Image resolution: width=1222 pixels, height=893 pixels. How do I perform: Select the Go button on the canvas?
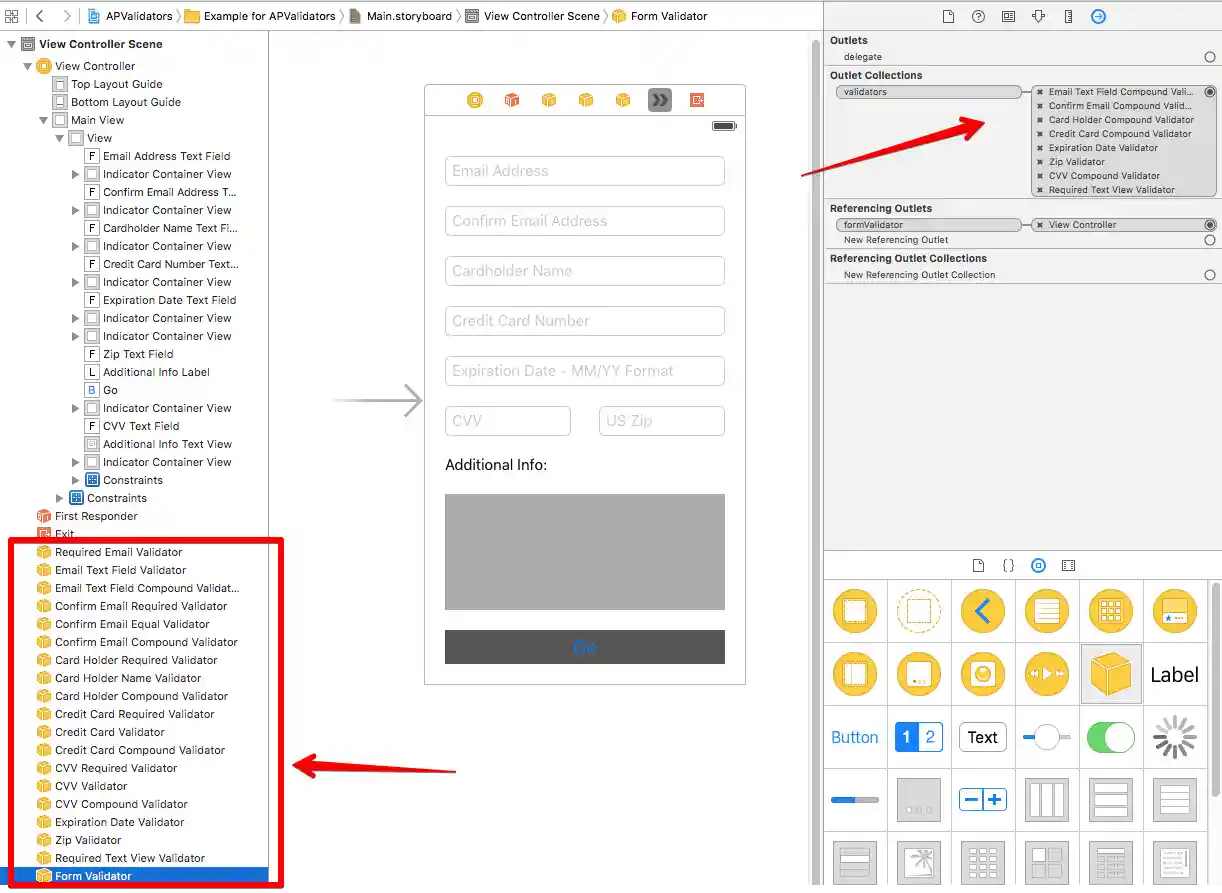(584, 646)
